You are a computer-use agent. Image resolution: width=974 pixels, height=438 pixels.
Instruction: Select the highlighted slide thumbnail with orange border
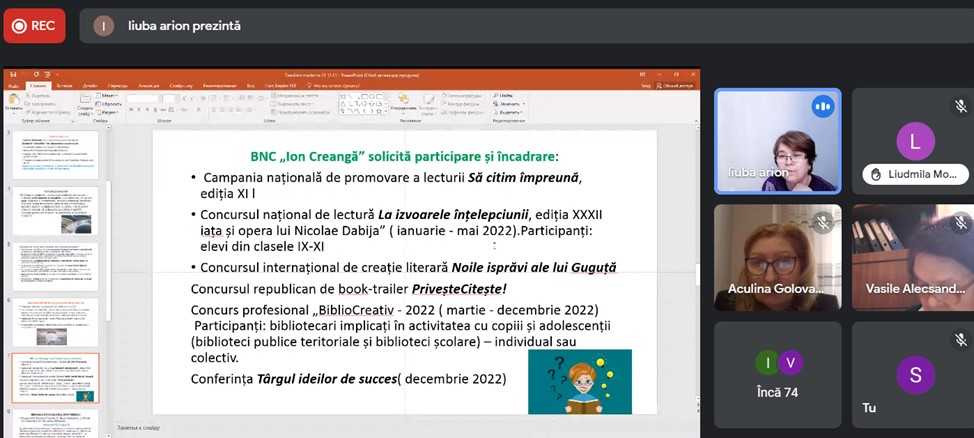click(55, 377)
